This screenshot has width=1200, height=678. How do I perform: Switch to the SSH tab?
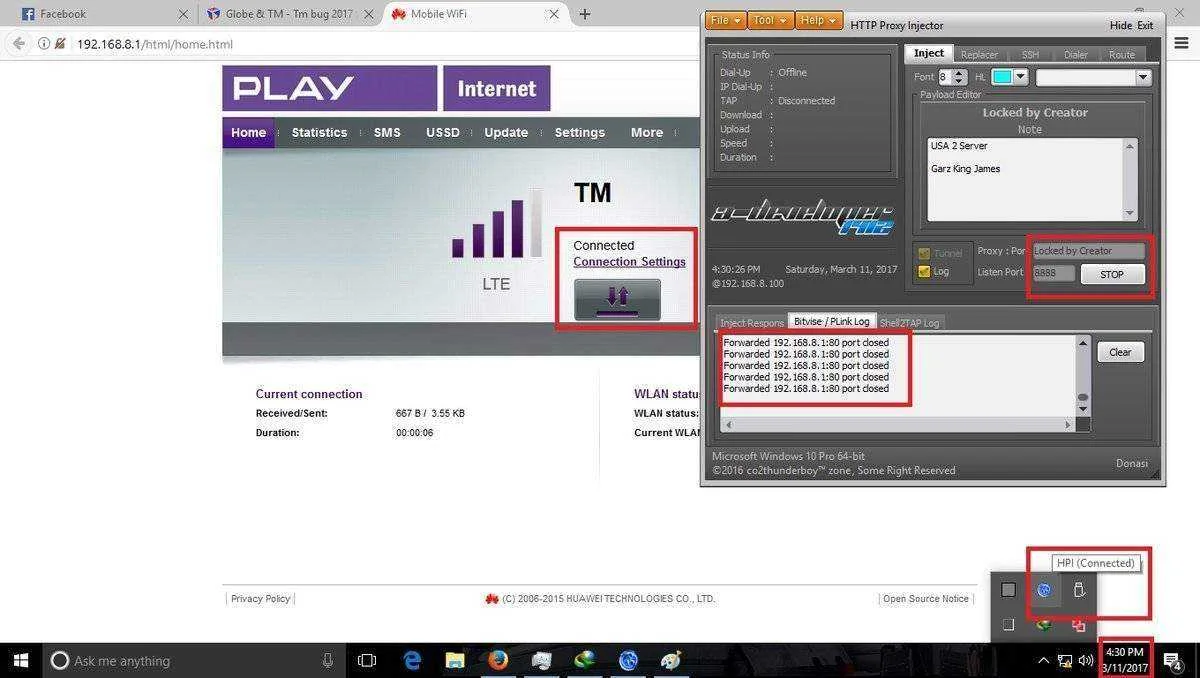[1030, 54]
